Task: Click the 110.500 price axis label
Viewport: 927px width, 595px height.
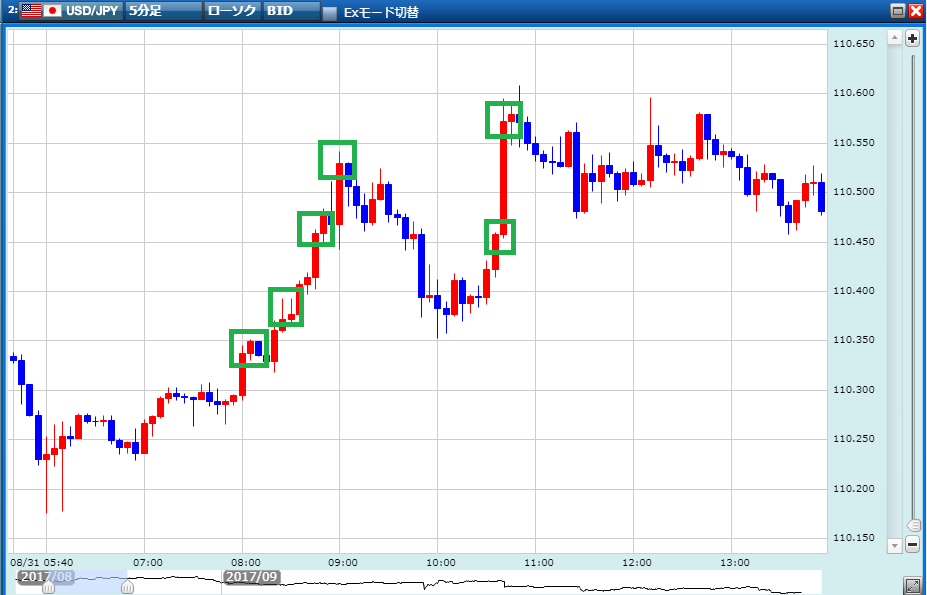Action: click(x=853, y=192)
